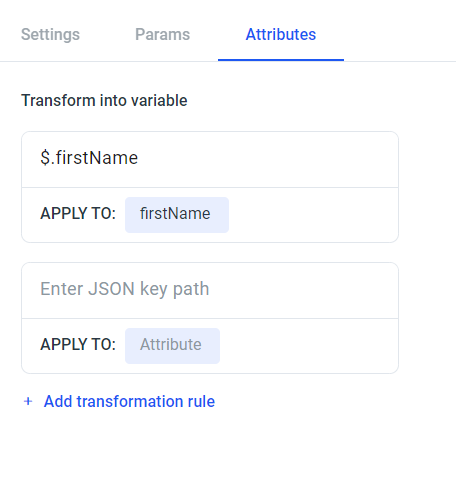This screenshot has width=456, height=481.
Task: Click the word rule in Add transformation rule
Action: click(201, 401)
